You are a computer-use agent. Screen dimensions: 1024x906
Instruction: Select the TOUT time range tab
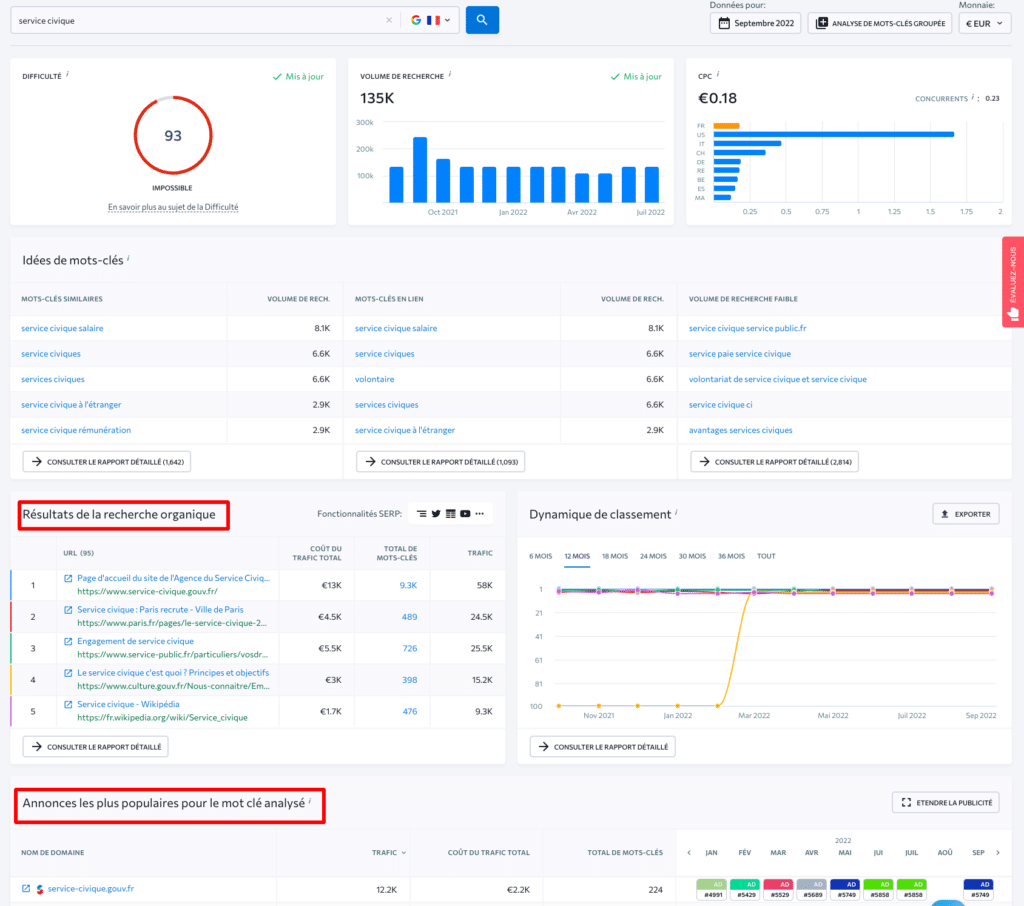(766, 556)
